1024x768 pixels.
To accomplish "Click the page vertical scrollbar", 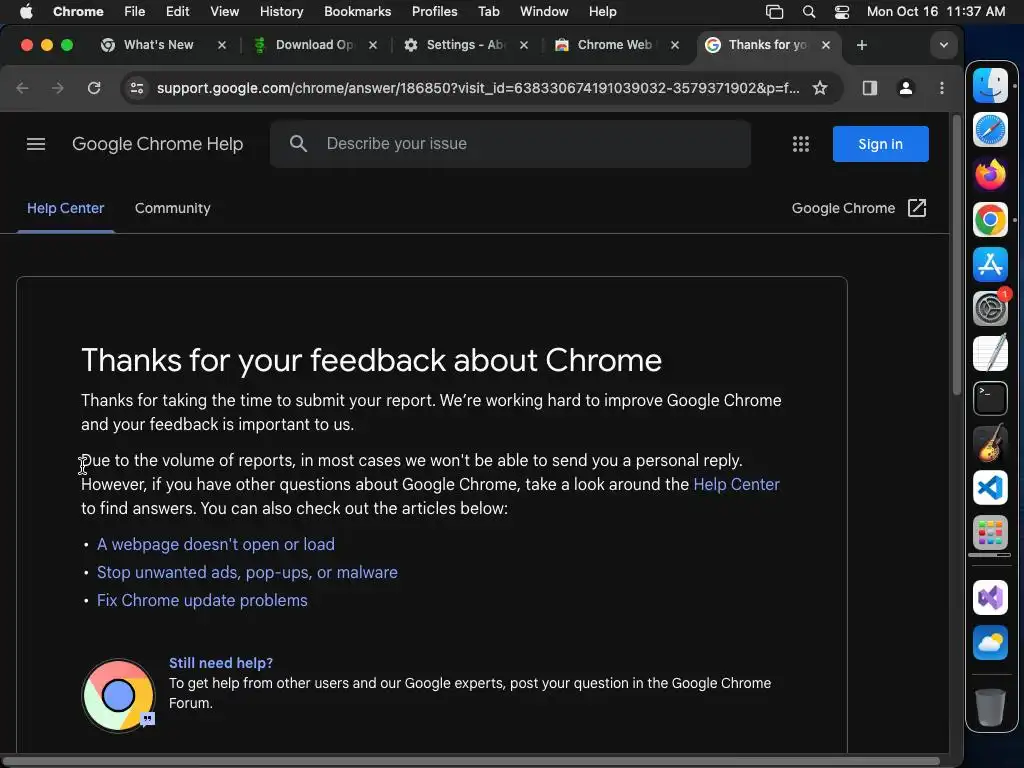I will point(956,255).
